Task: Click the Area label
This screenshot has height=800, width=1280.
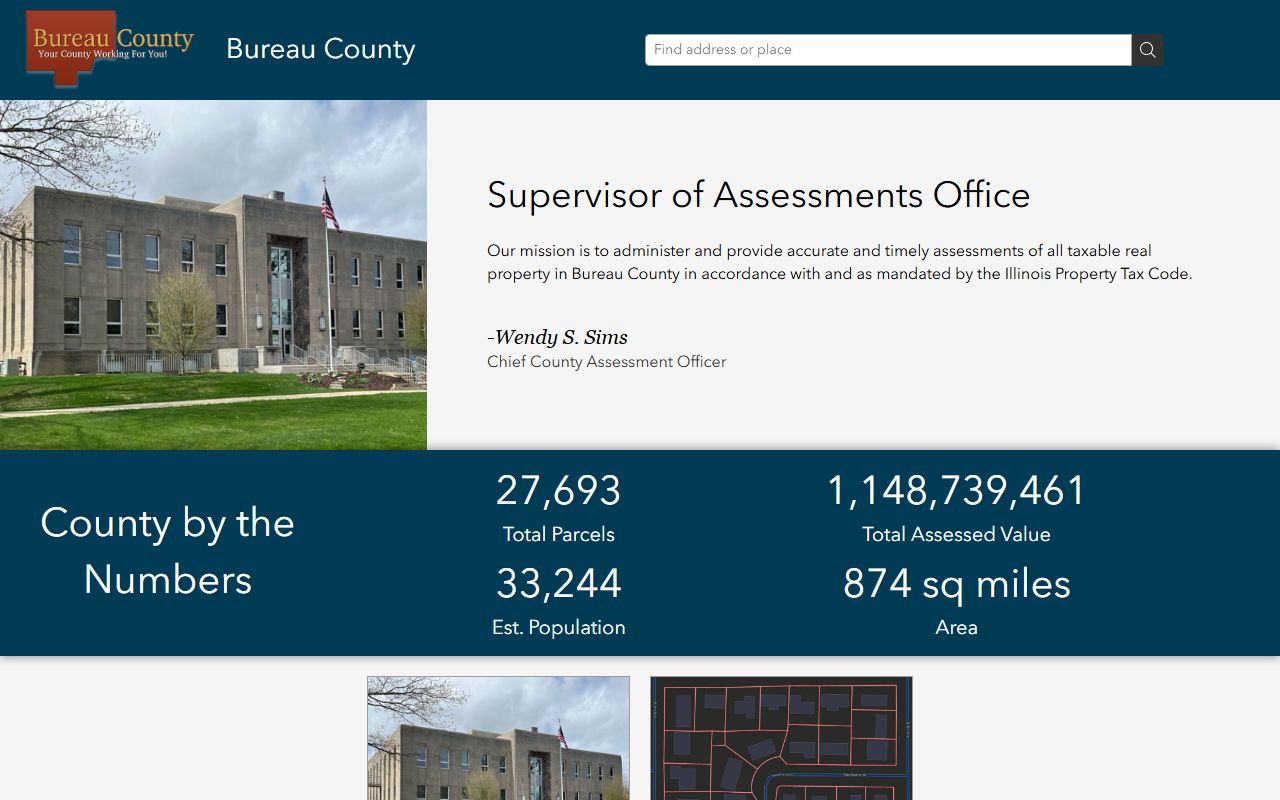Action: 956,627
